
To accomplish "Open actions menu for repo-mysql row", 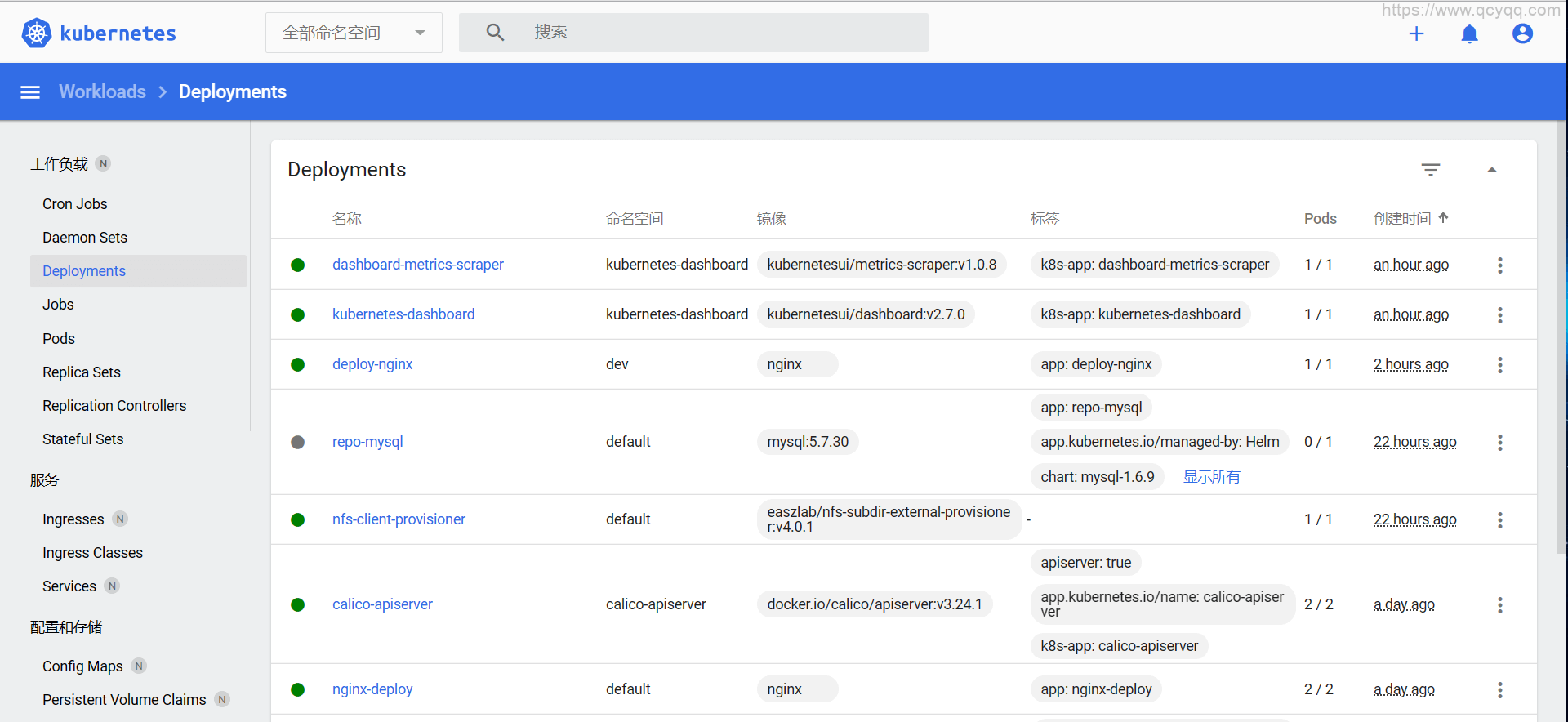I will point(1499,443).
